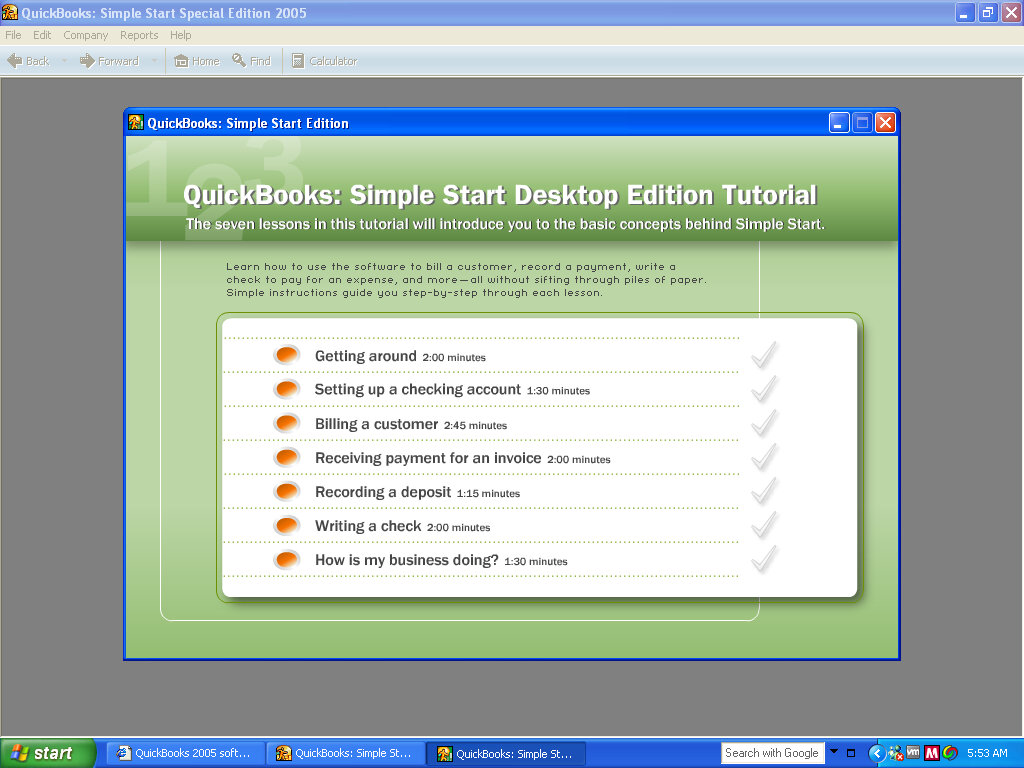Click orange bullet for Setting up a checking account
This screenshot has width=1024, height=768.
coord(287,389)
